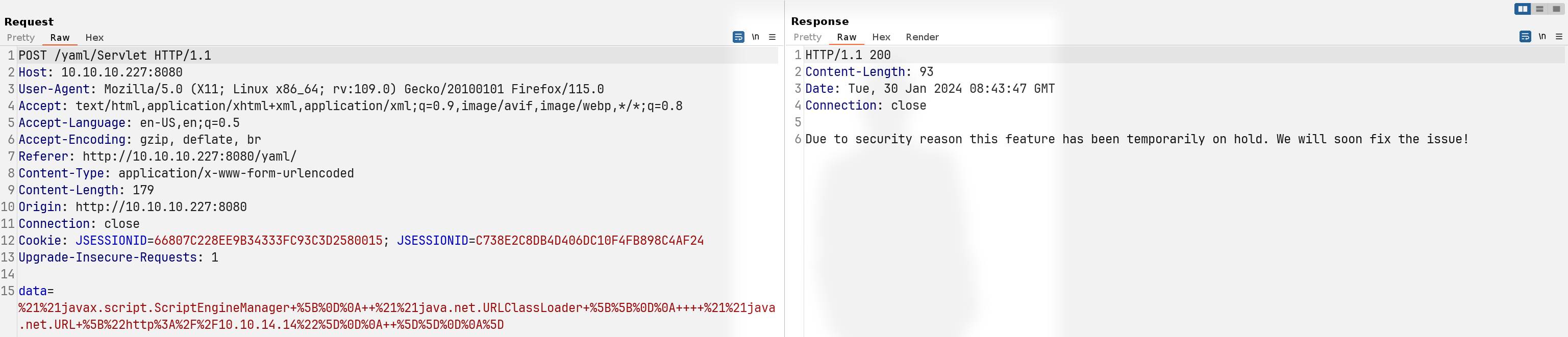Open Request panel hamburger menu
The image size is (1568, 337).
point(773,37)
